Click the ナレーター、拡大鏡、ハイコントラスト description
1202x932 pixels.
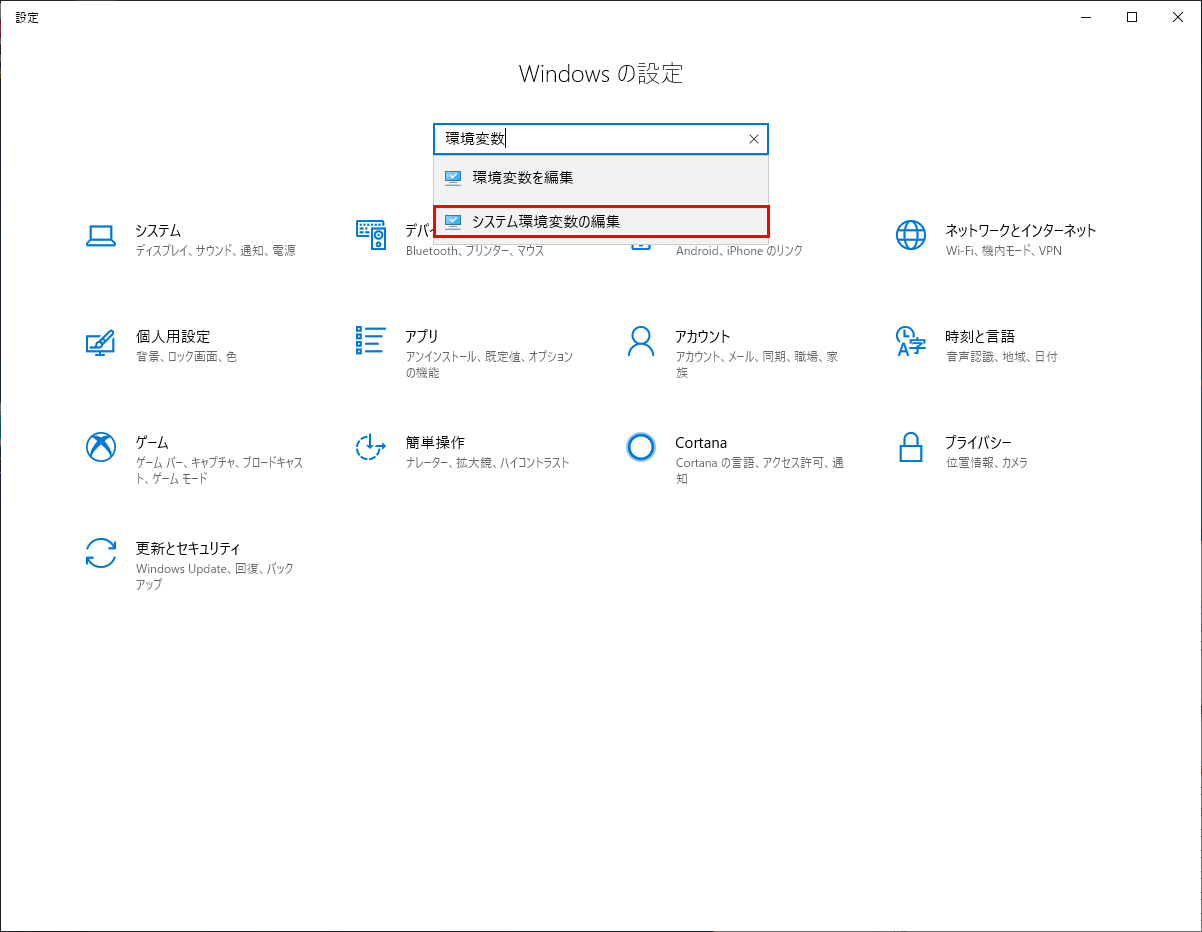487,463
